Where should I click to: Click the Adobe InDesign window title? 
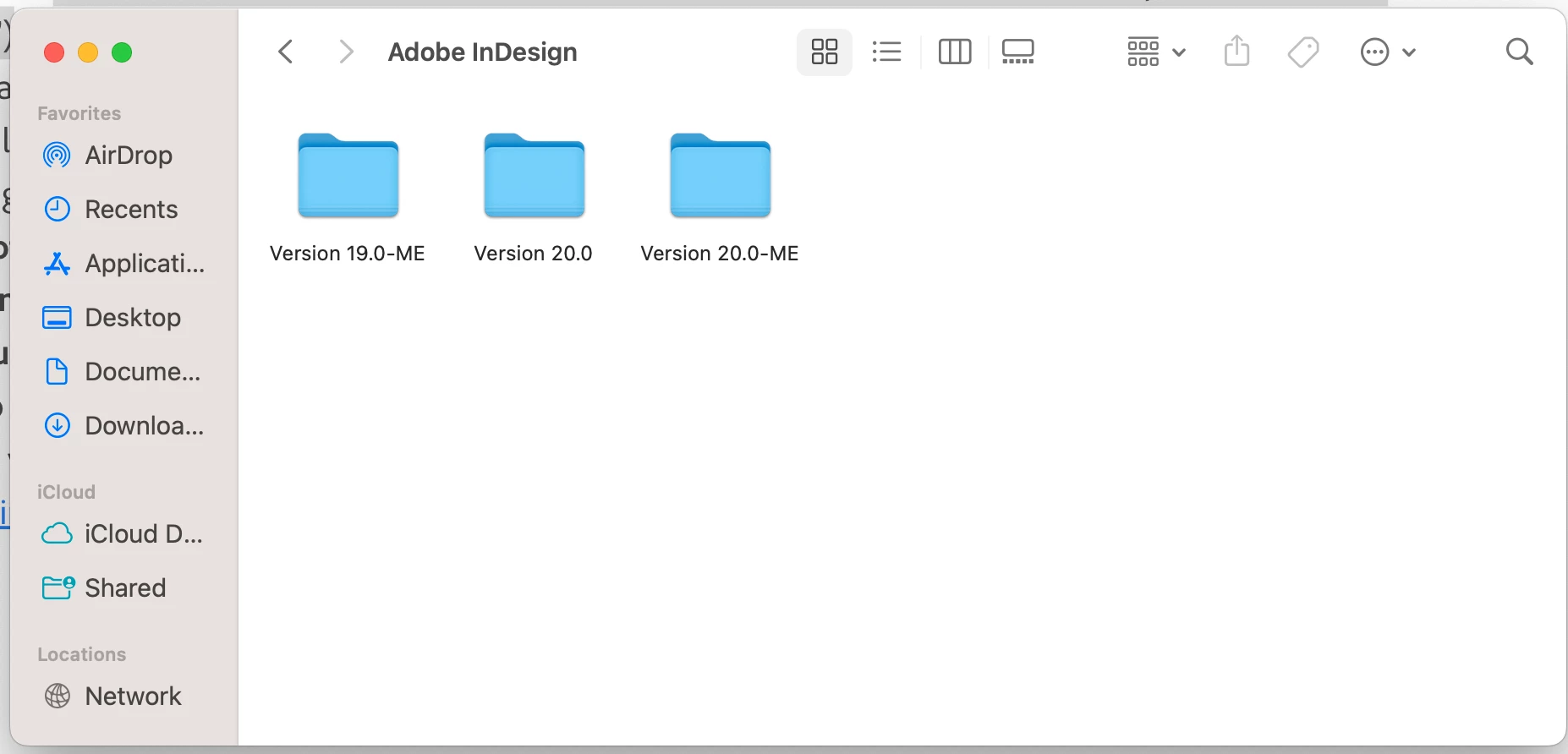(482, 52)
